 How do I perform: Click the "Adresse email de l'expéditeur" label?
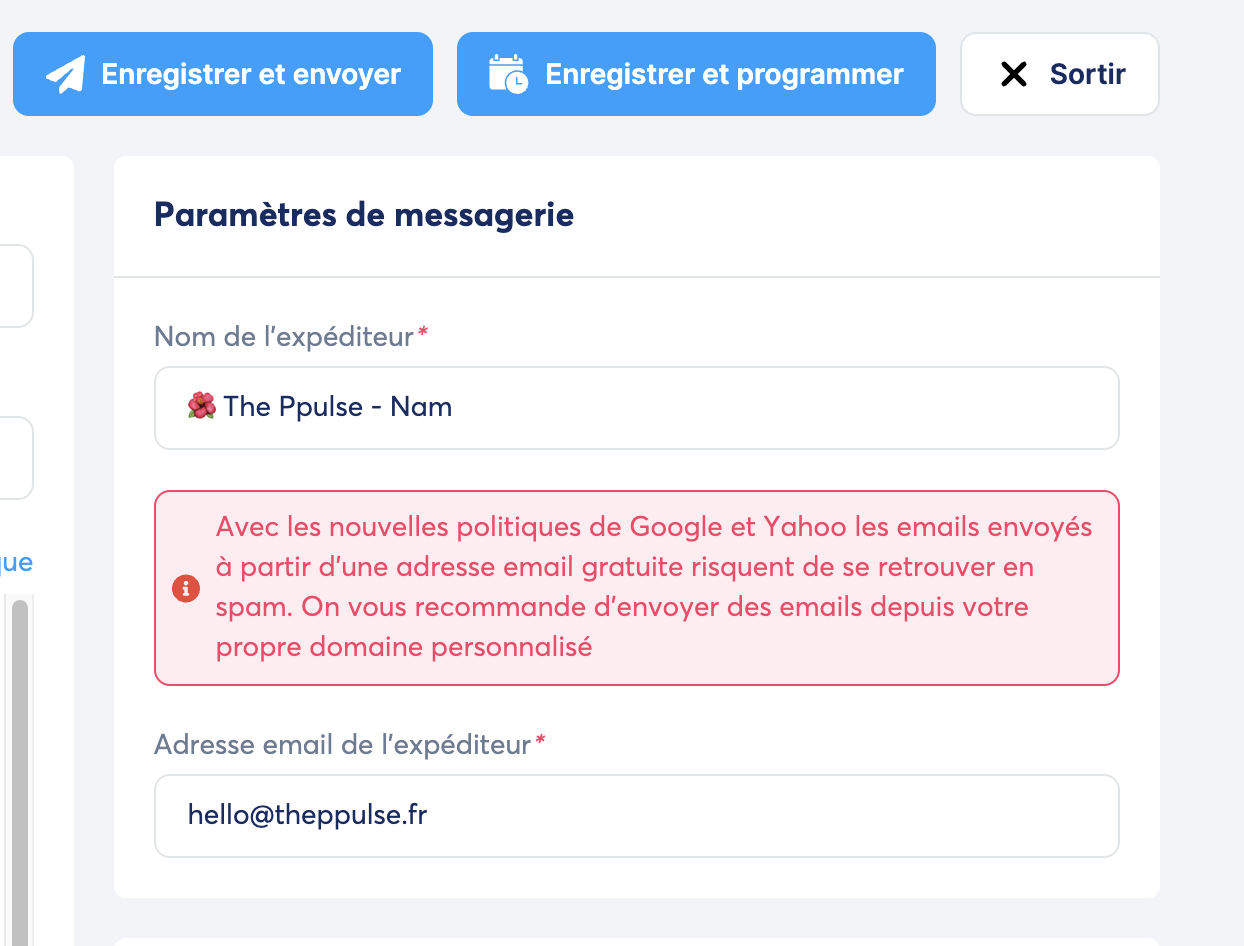coord(342,745)
